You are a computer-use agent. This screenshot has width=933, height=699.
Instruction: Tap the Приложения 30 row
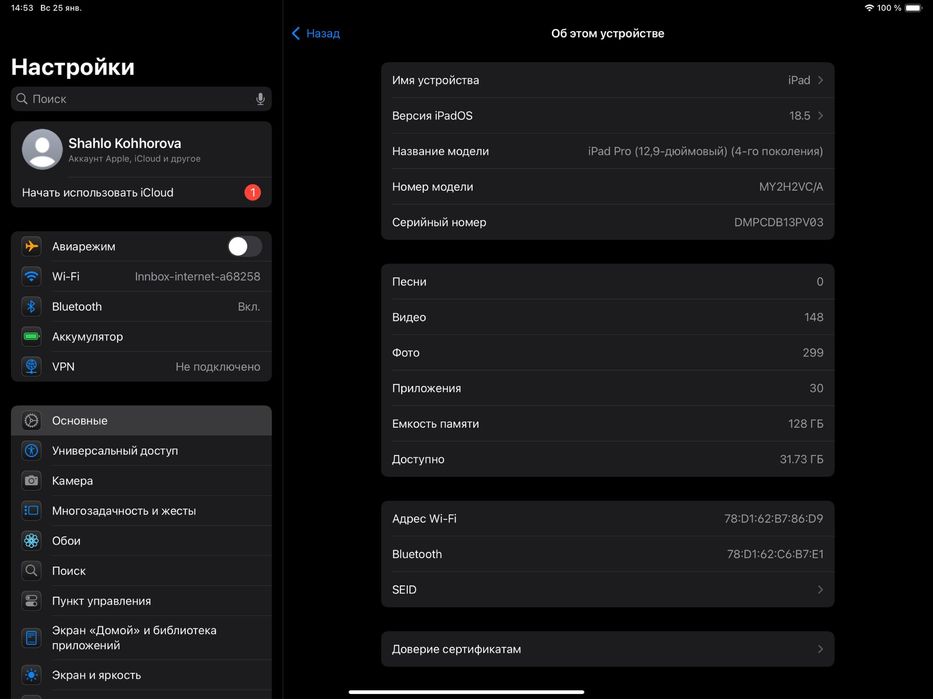pos(608,388)
